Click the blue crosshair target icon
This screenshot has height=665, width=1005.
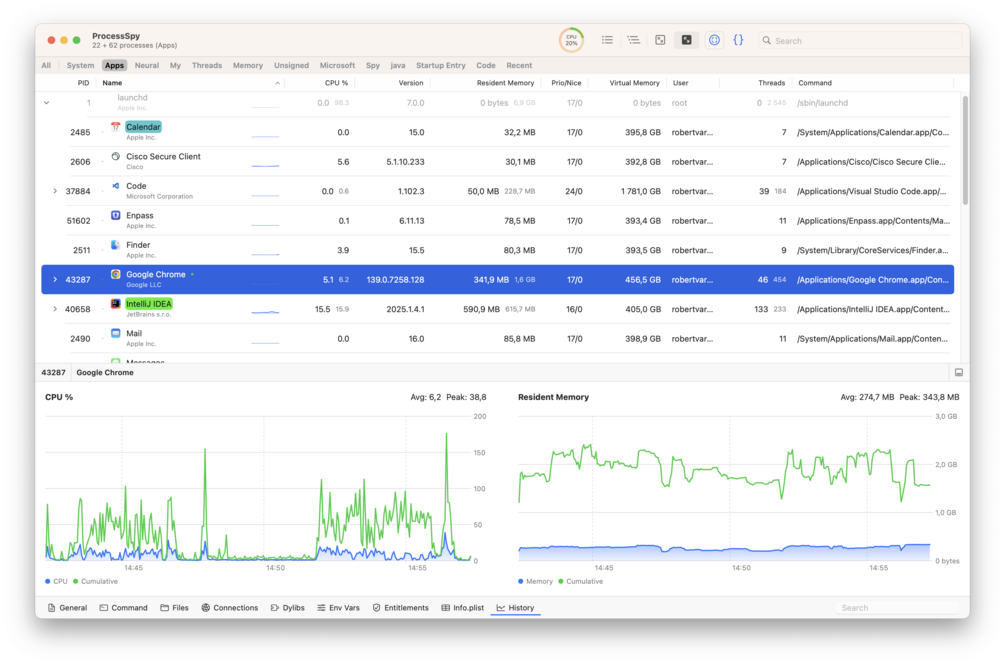click(714, 40)
